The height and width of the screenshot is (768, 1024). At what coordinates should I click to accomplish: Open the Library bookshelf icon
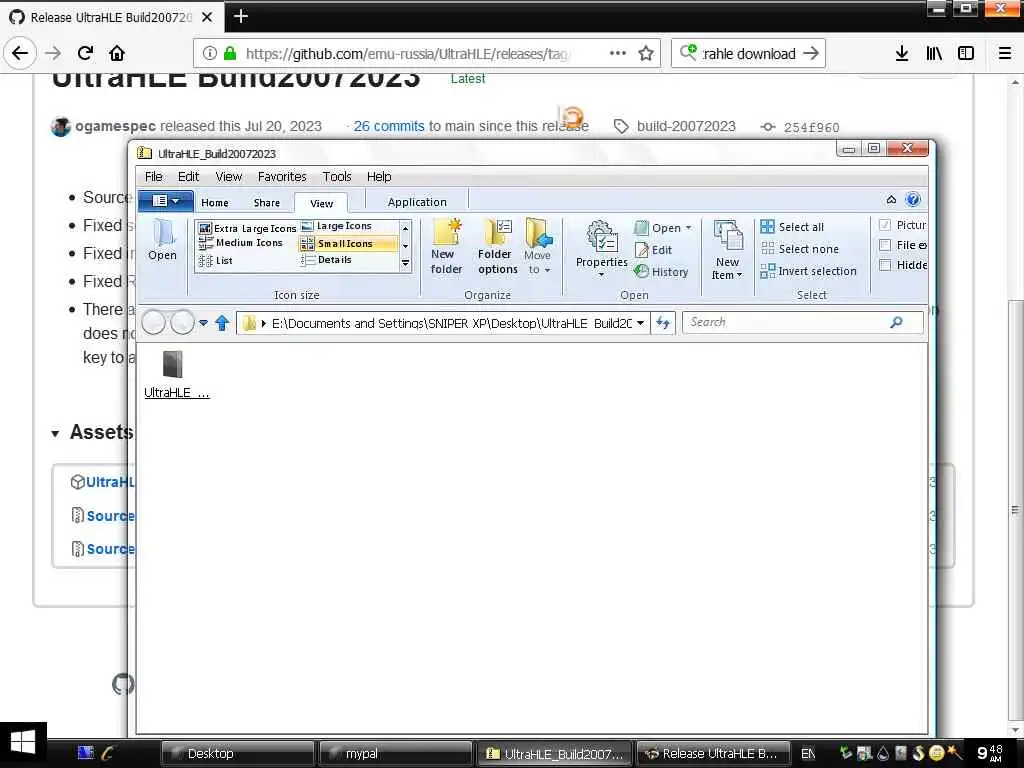click(x=934, y=54)
